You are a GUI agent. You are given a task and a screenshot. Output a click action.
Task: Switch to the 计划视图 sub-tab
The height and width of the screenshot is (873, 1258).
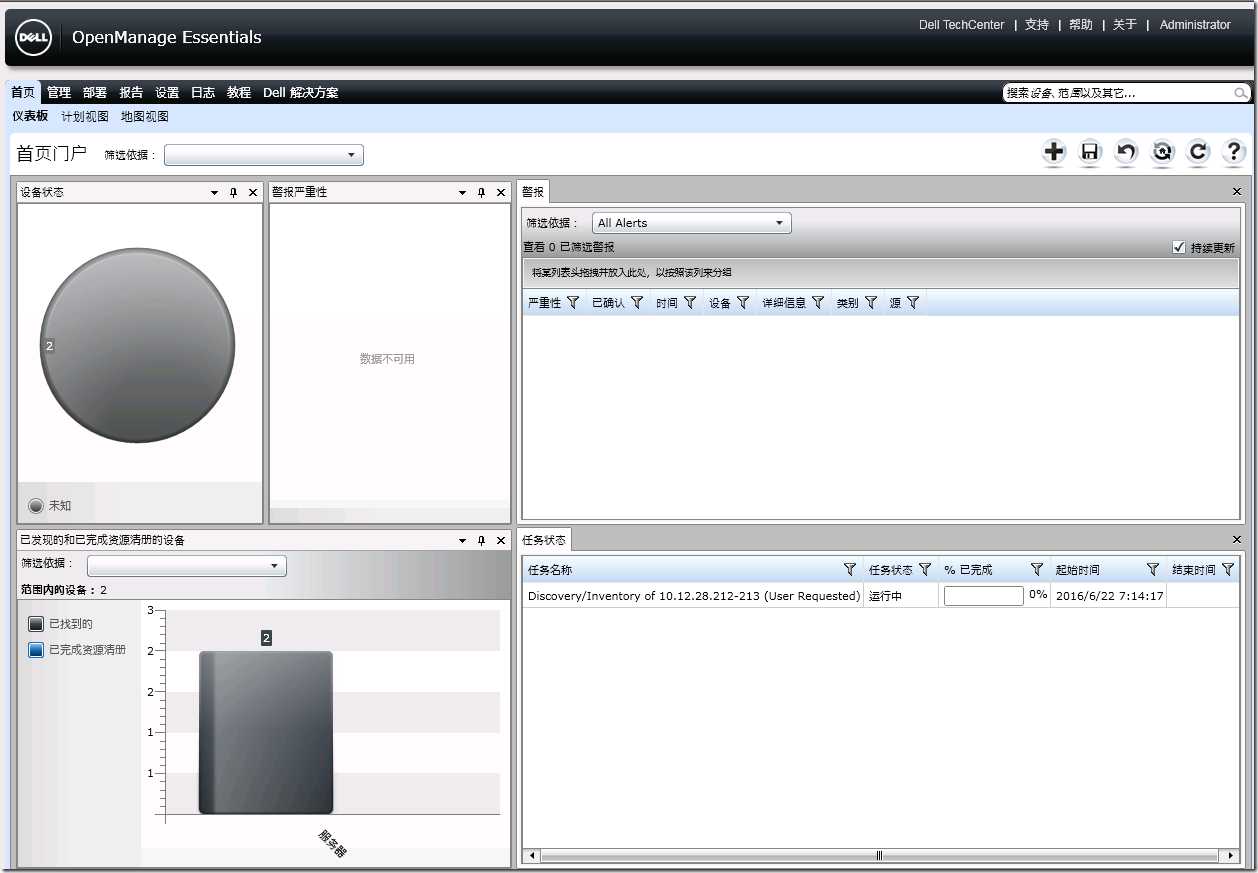coord(85,116)
